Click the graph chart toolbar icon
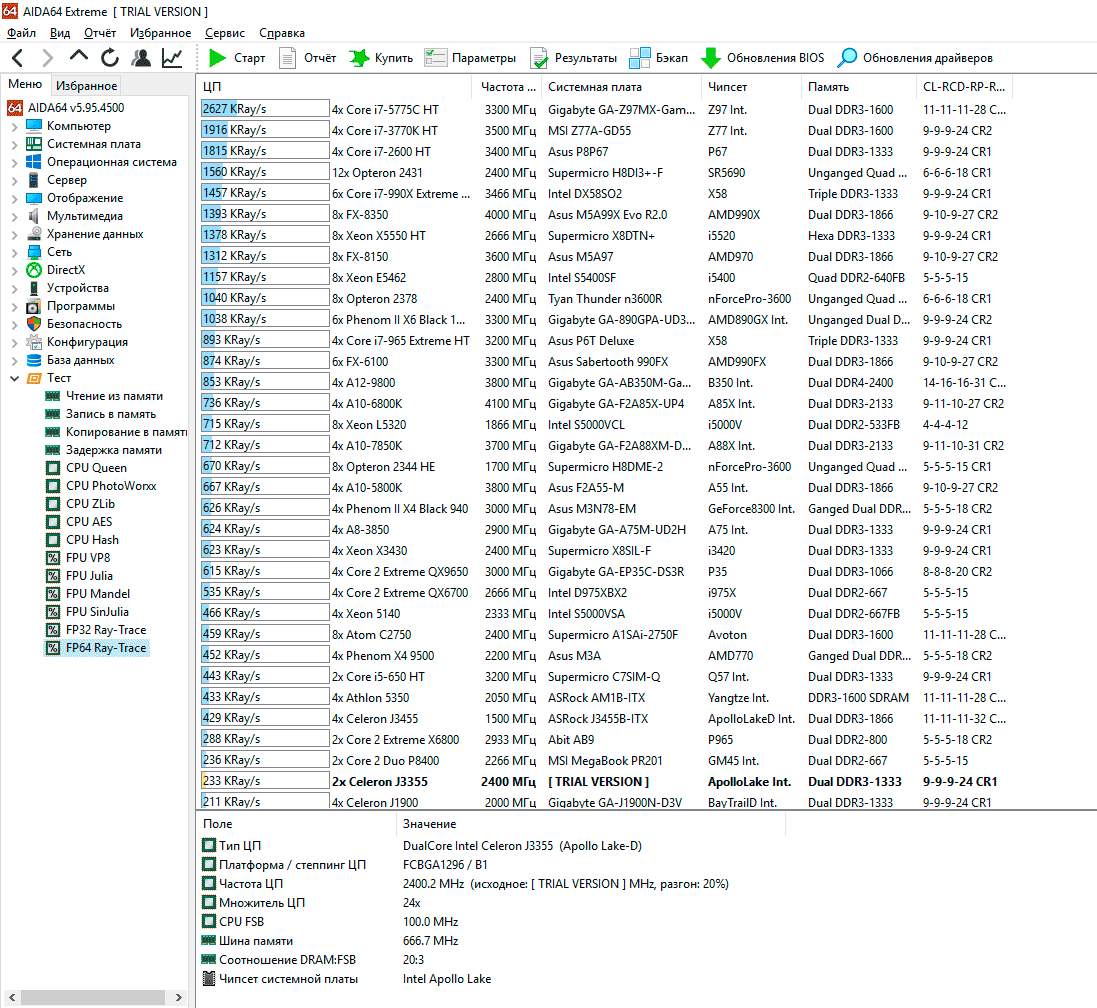The width and height of the screenshot is (1097, 1008). point(172,58)
